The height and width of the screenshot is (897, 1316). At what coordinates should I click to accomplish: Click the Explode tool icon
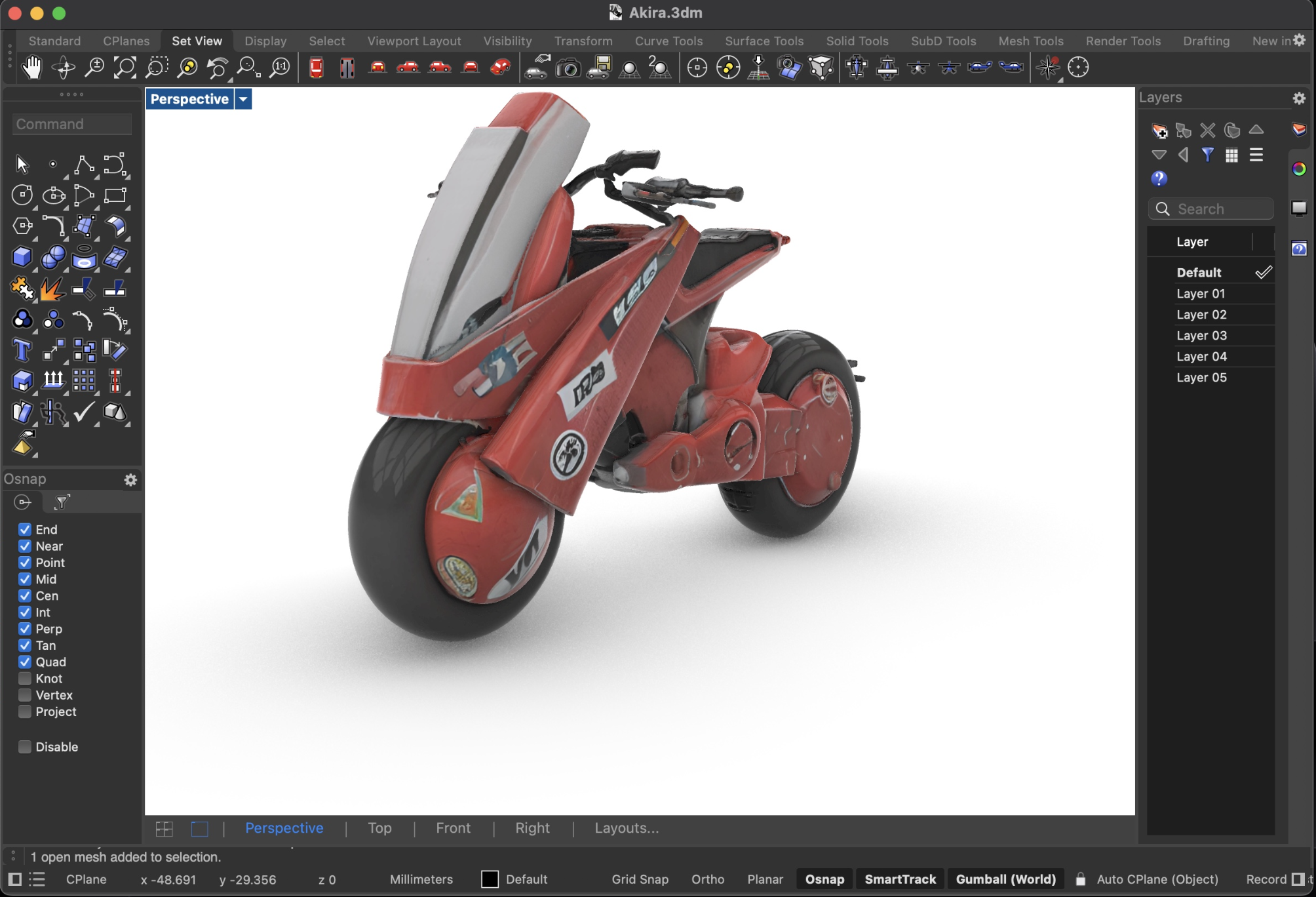point(53,288)
